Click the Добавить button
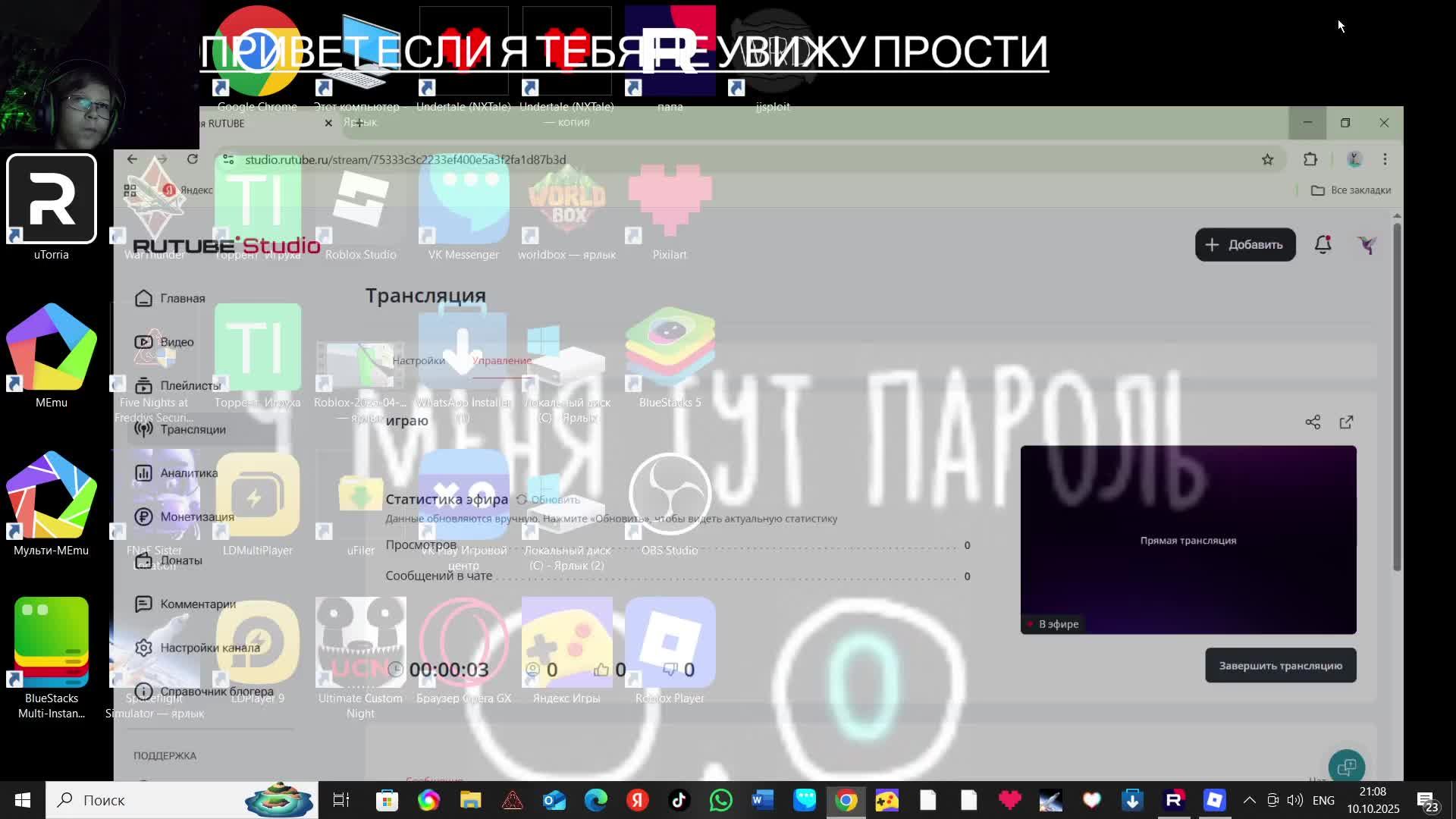The width and height of the screenshot is (1456, 819). coord(1244,244)
